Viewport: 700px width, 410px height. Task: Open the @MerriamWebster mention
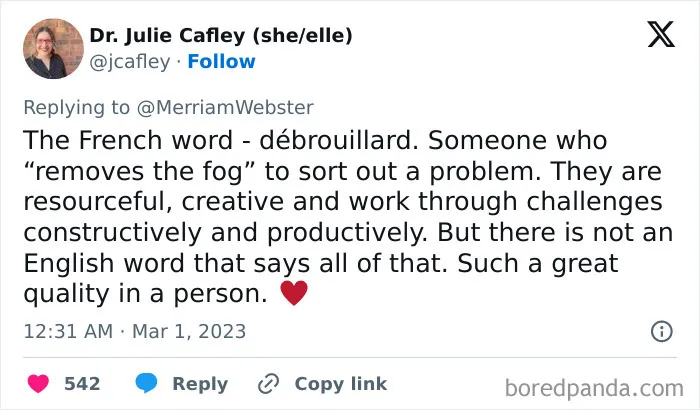225,108
